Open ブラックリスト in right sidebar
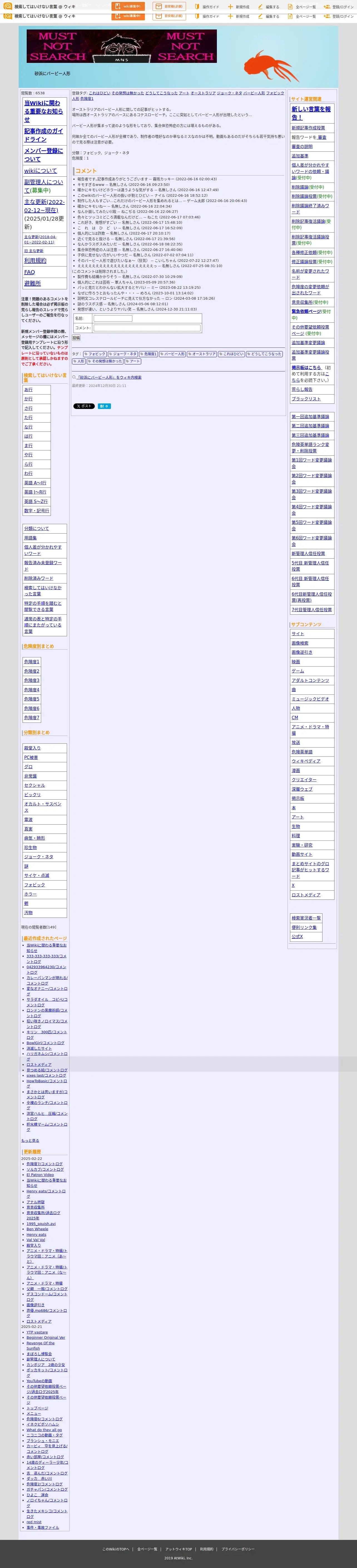Screen dimensions: 357x1568 [306, 399]
